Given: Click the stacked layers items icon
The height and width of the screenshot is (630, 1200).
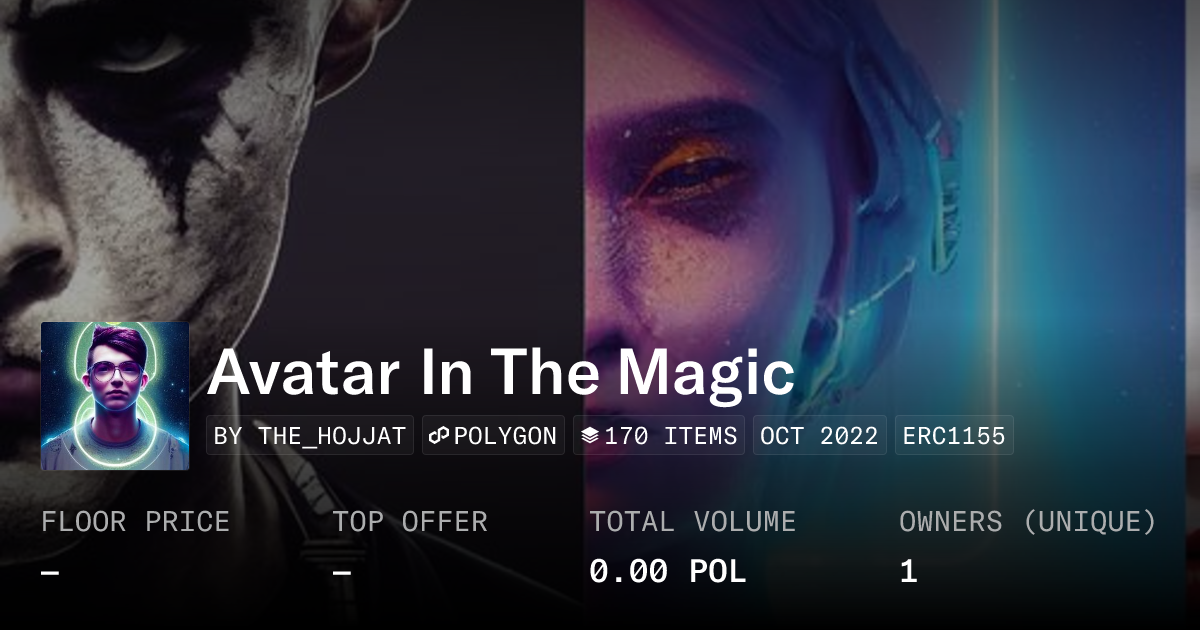Looking at the screenshot, I should point(590,436).
